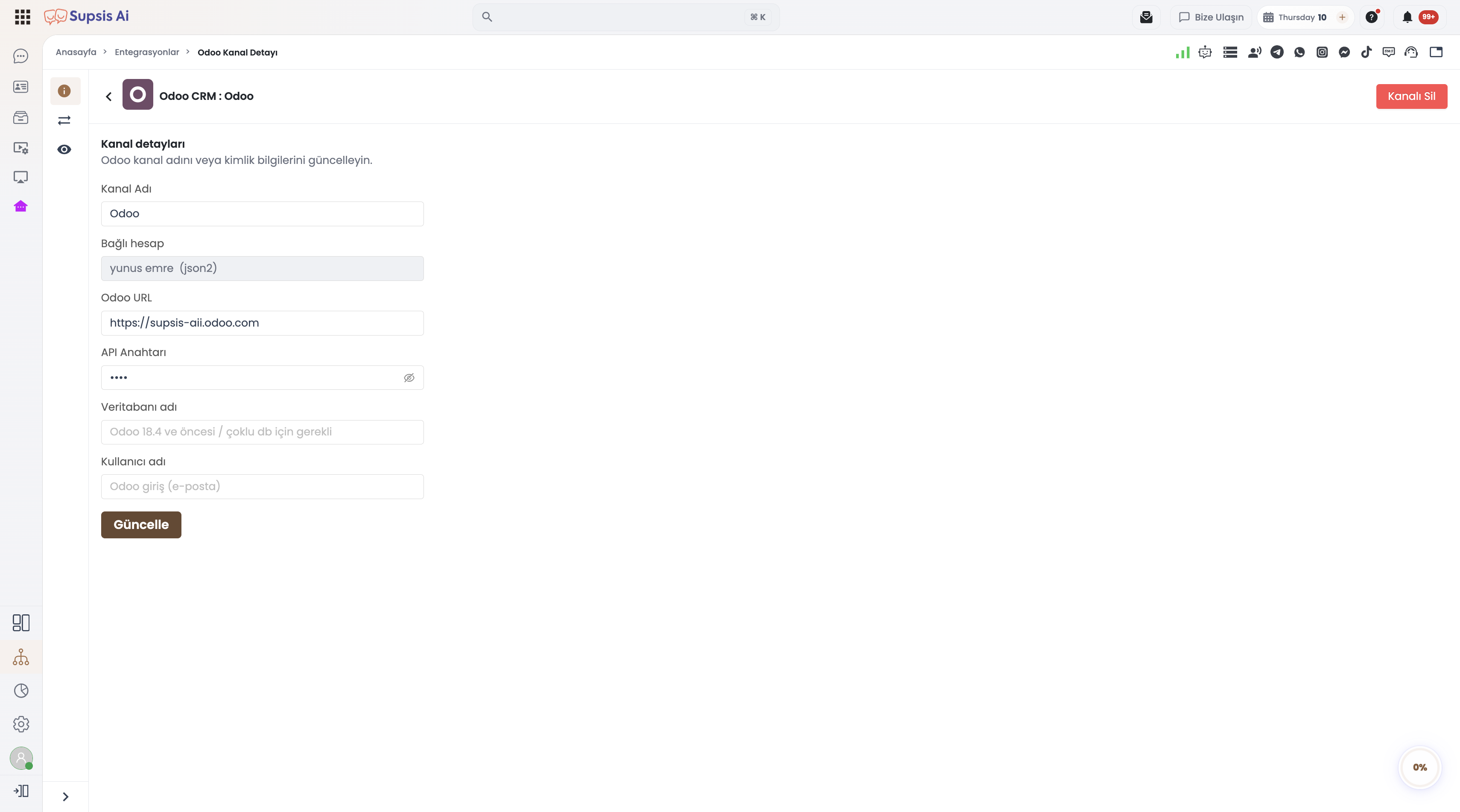Open the help question mark icon
1460x812 pixels.
(x=1372, y=17)
